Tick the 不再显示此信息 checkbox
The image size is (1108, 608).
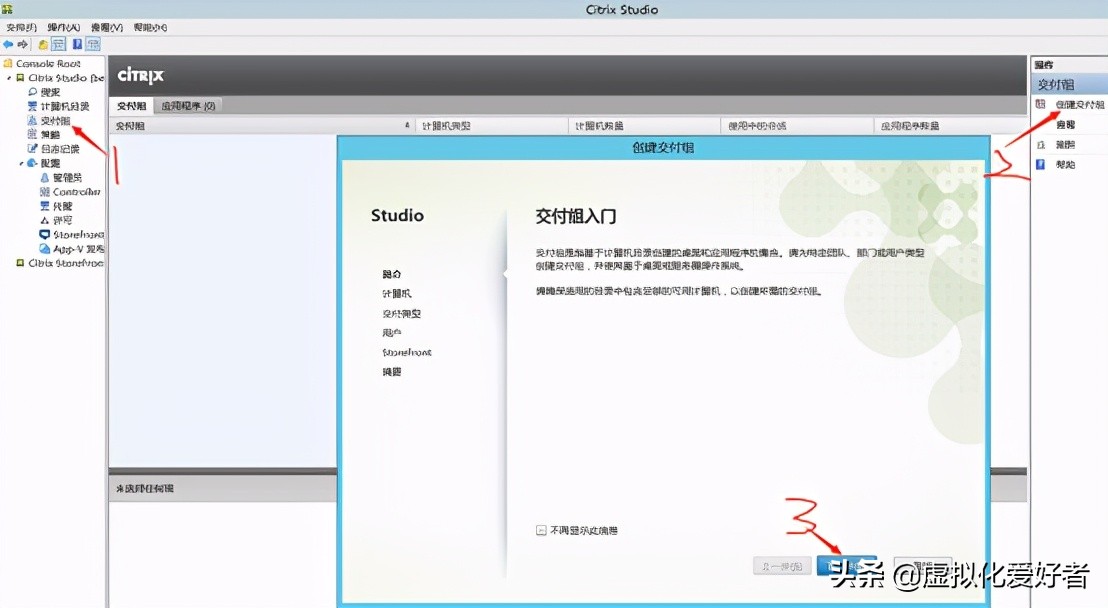click(541, 530)
